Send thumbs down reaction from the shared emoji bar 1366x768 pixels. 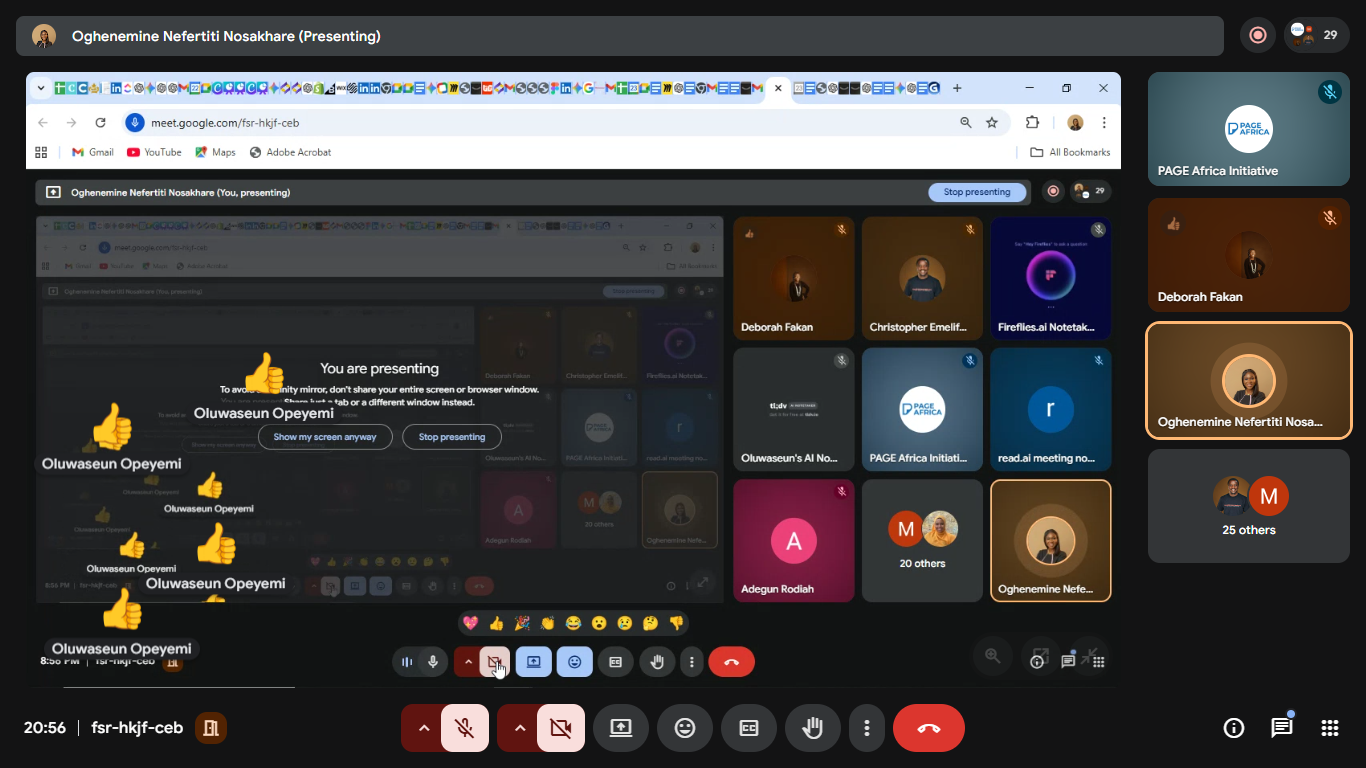click(x=676, y=623)
